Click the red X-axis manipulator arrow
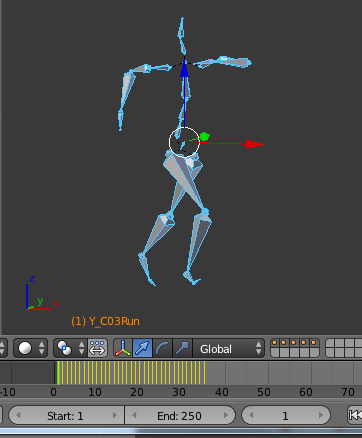 255,144
